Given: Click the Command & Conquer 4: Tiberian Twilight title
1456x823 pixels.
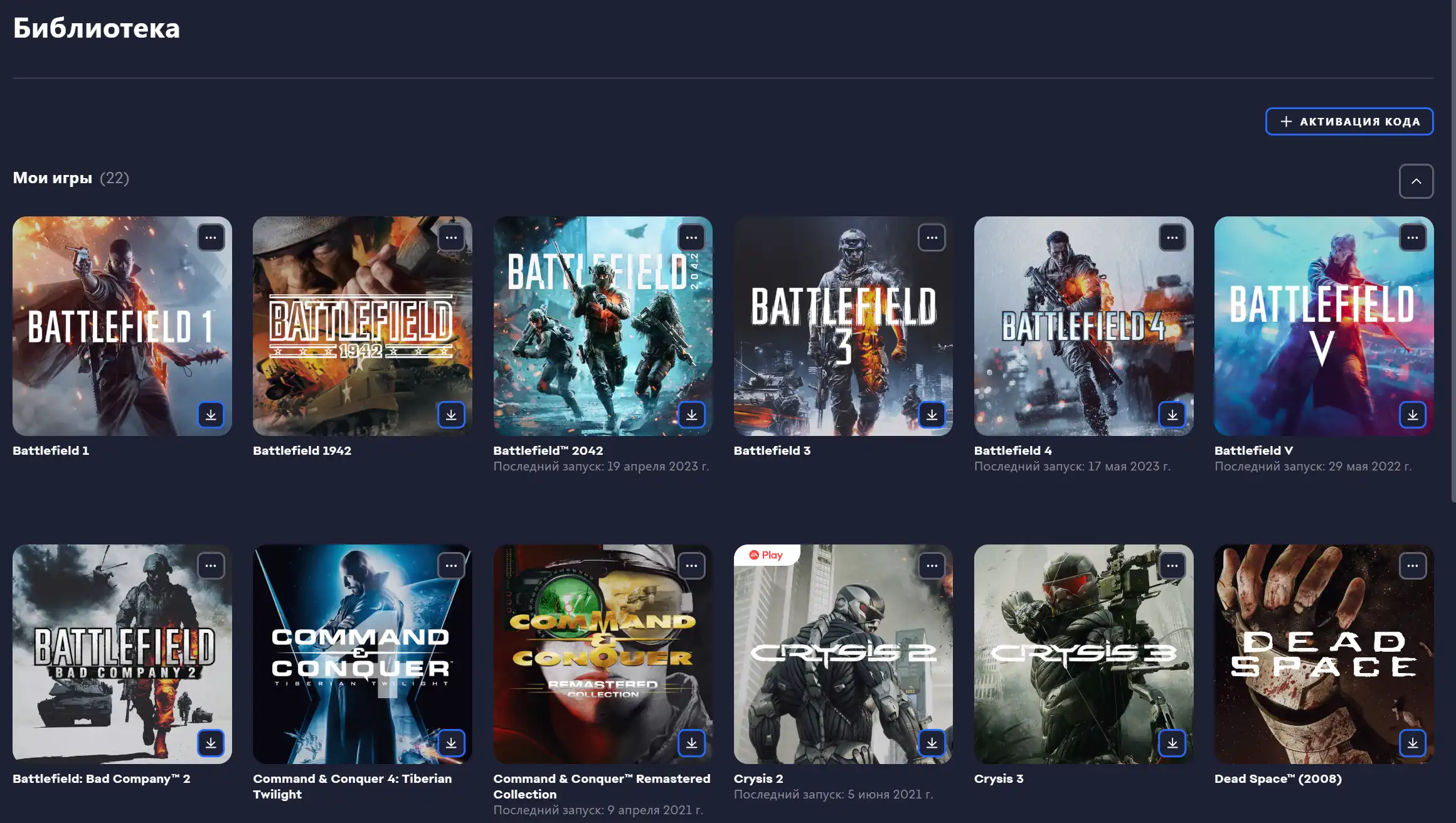Looking at the screenshot, I should [352, 786].
